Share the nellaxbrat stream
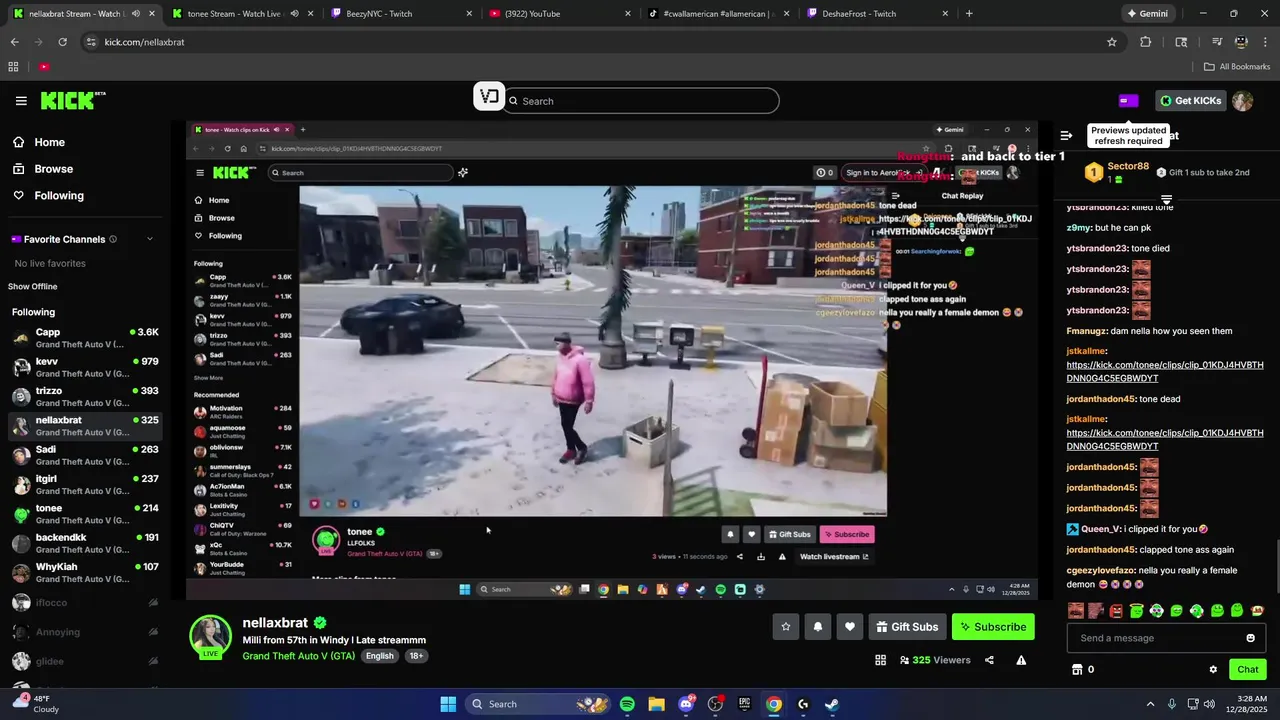The image size is (1280, 720). point(989,660)
